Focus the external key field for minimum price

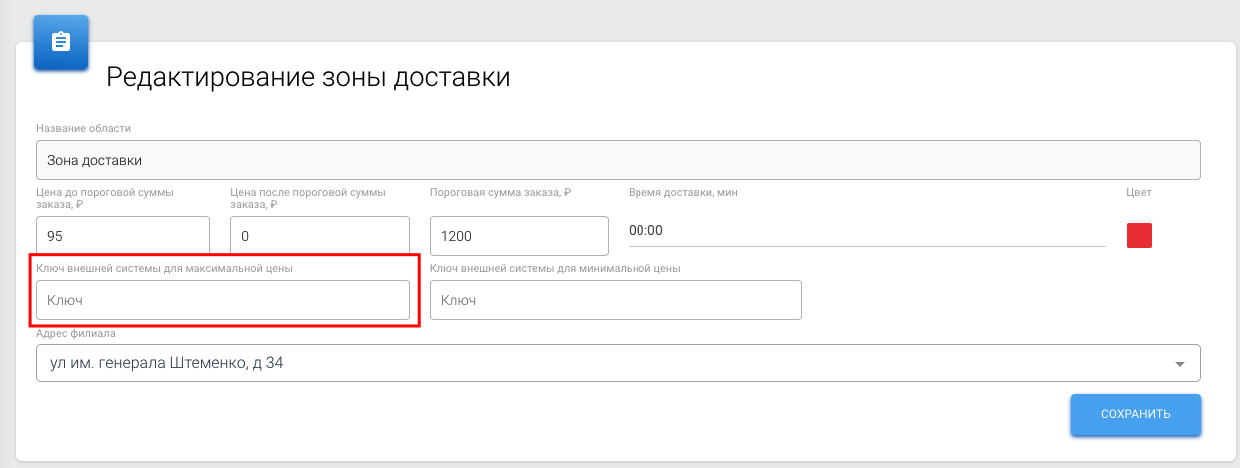tap(615, 300)
